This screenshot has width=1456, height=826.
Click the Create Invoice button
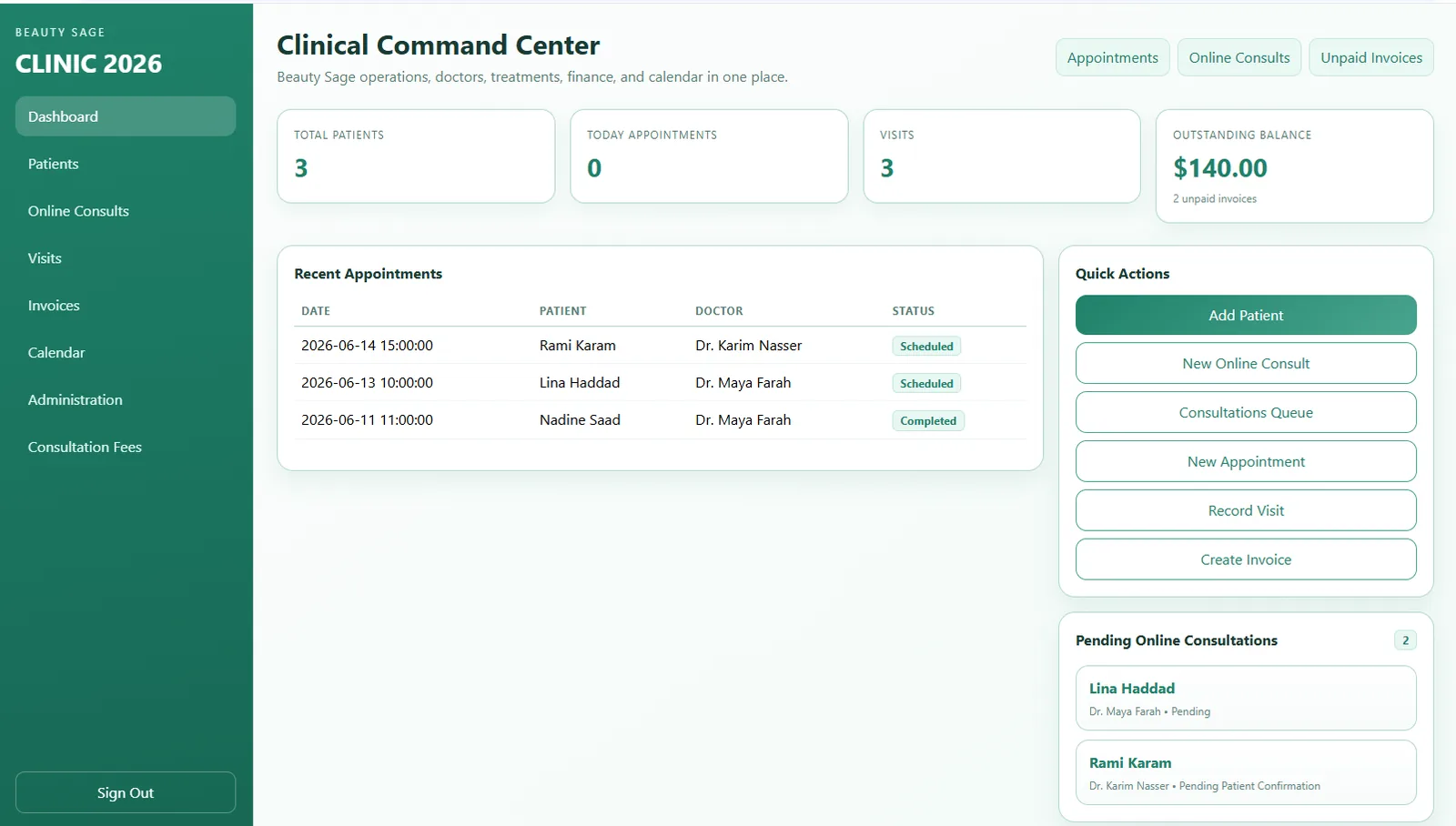coord(1246,559)
